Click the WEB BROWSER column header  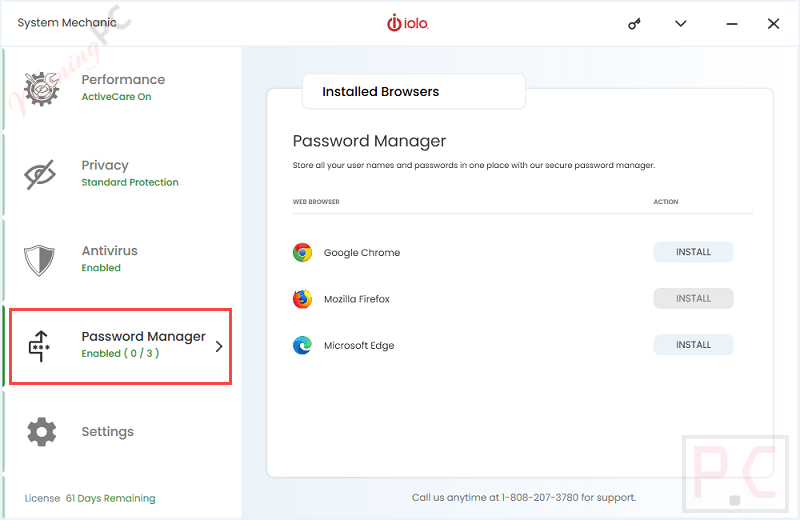point(316,202)
